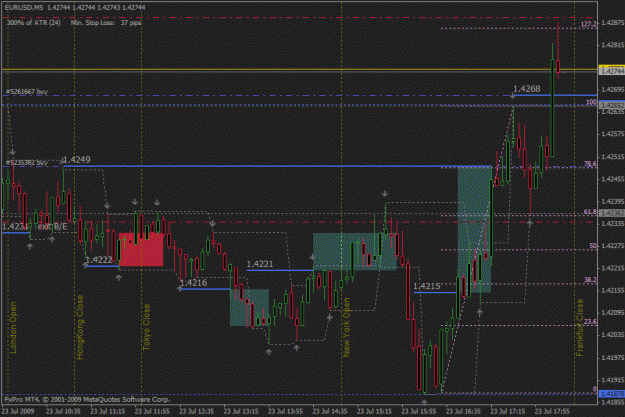Click the 1.42455 price axis label
This screenshot has width=625, height=417.
(612, 179)
